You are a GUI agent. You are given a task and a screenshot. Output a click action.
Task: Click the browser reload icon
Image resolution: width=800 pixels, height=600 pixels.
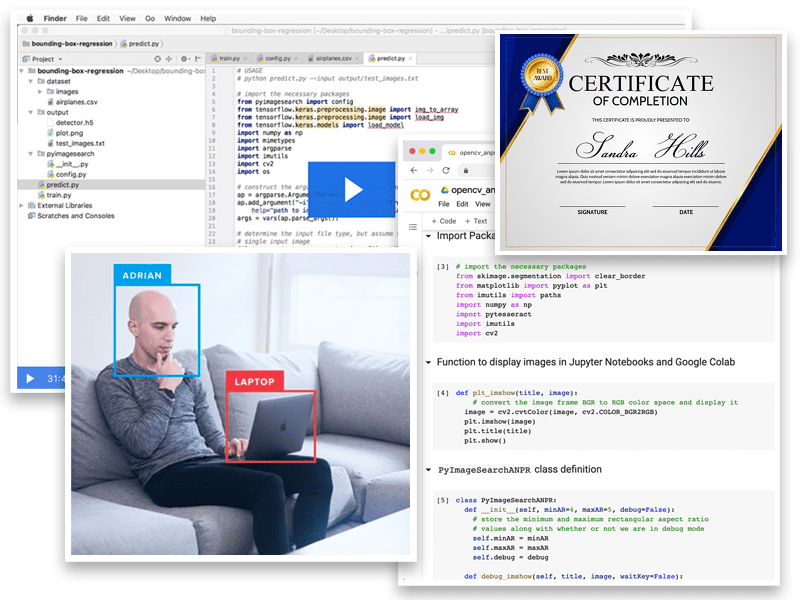(x=448, y=171)
